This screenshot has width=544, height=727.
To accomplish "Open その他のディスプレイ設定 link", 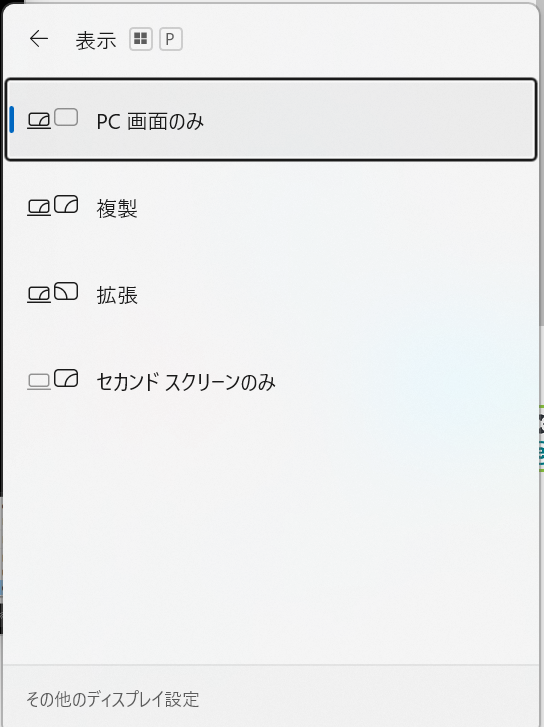I will click(x=113, y=699).
